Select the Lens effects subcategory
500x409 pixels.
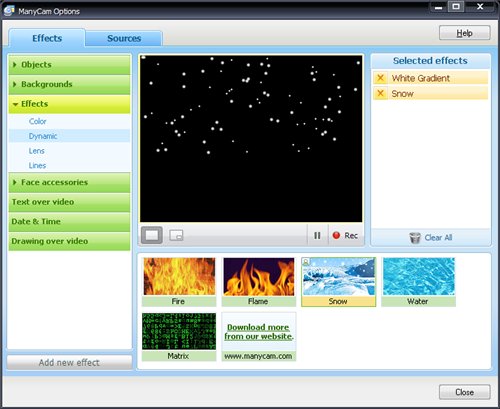(x=36, y=151)
